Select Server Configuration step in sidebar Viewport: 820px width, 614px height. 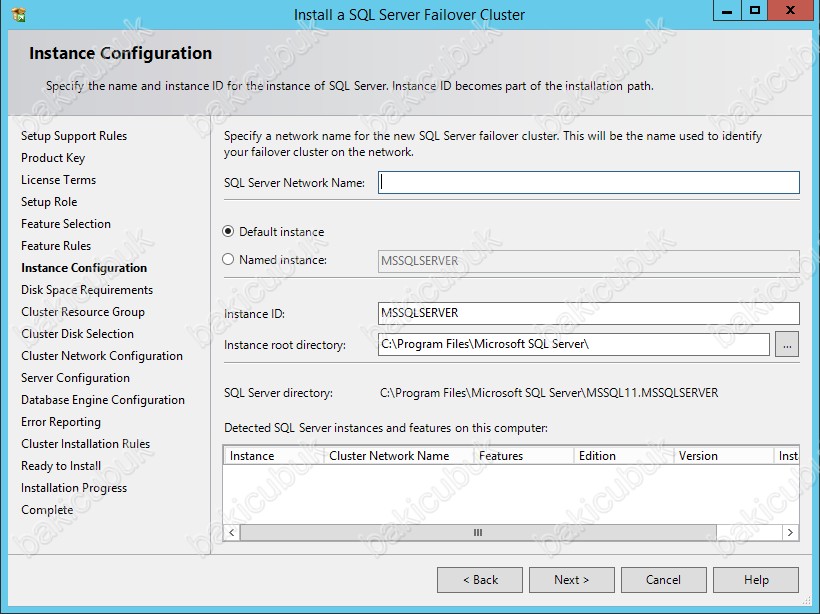tap(75, 378)
